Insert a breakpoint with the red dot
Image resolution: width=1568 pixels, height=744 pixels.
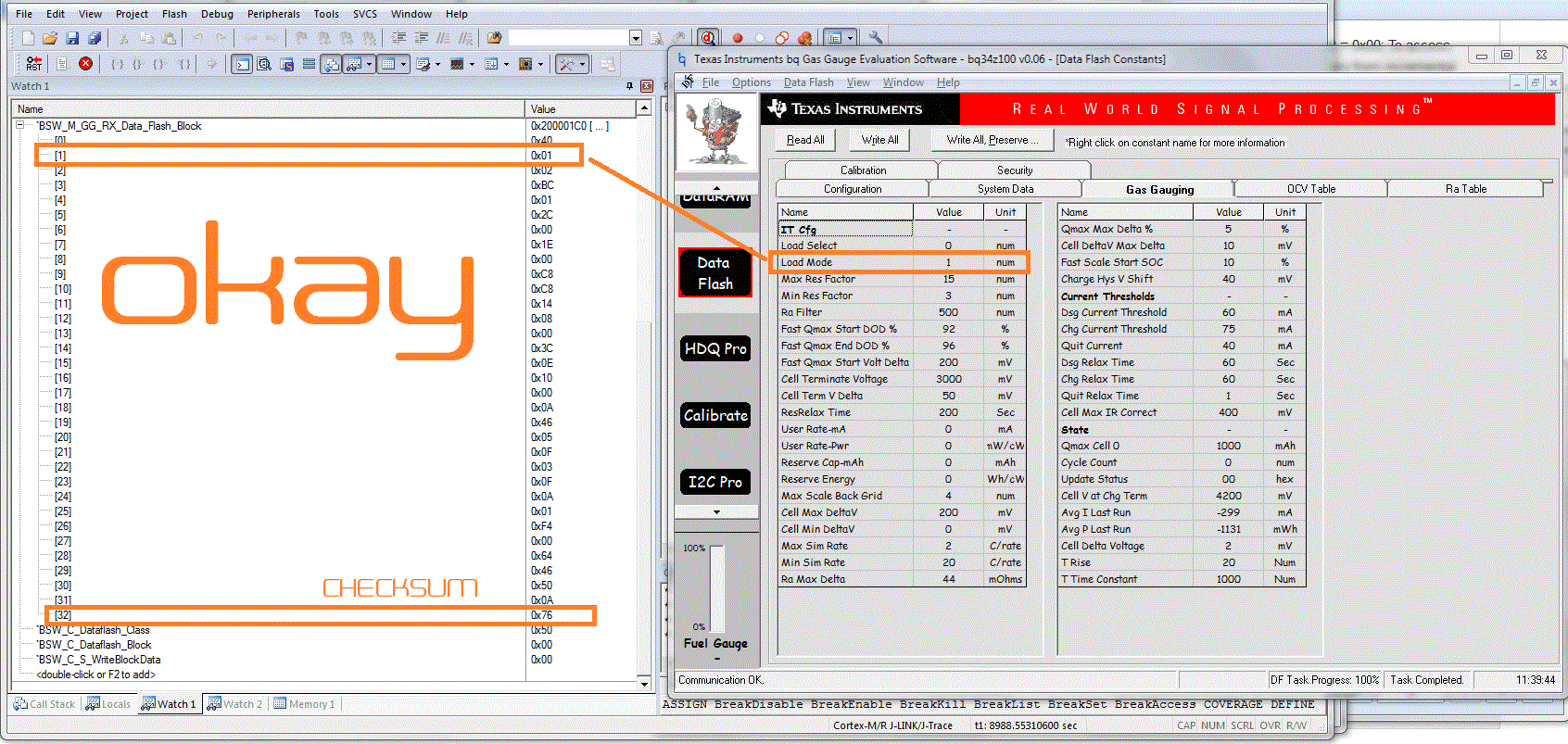tap(738, 38)
